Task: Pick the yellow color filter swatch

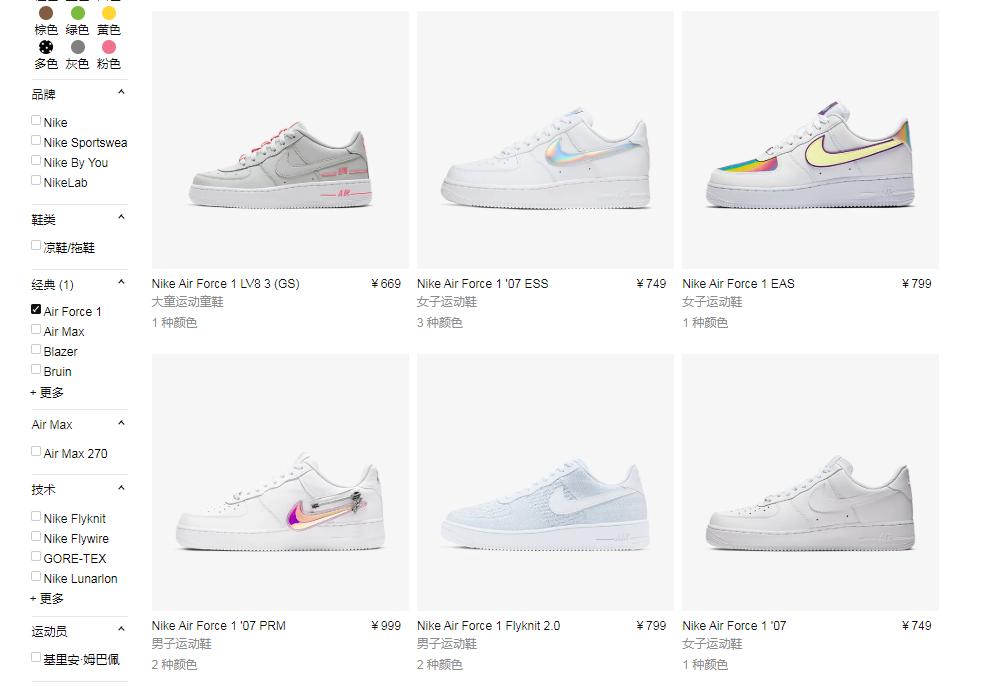Action: (109, 13)
